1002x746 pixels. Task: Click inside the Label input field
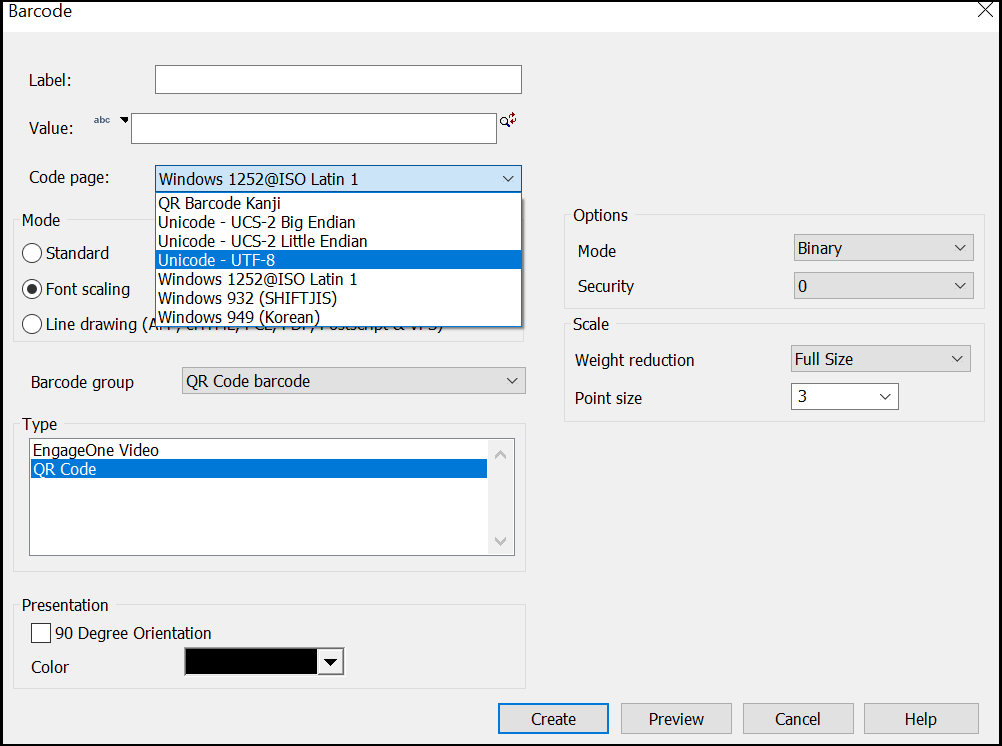(x=337, y=79)
